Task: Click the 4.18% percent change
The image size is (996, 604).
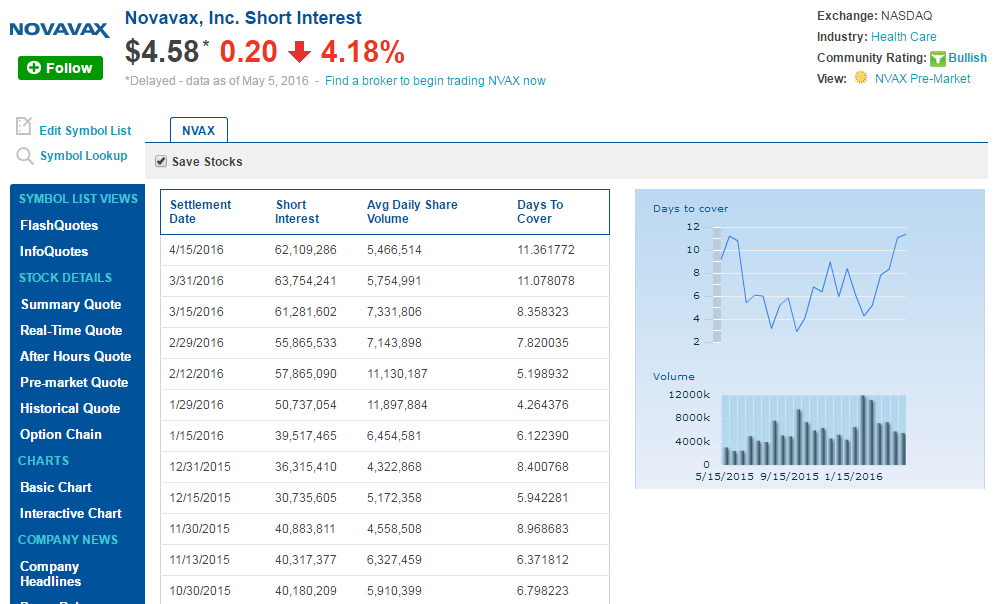Action: (x=363, y=52)
